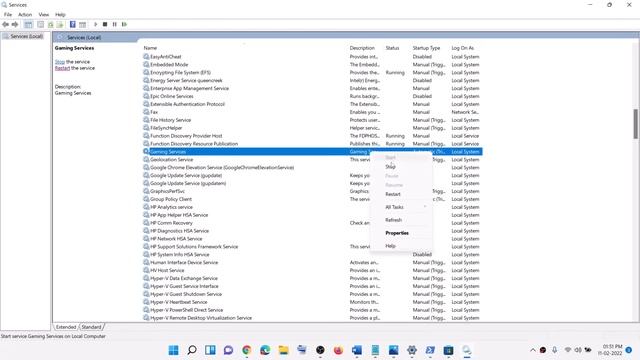Click the Forward arrow in the toolbar
This screenshot has height=360, width=640.
click(x=15, y=24)
